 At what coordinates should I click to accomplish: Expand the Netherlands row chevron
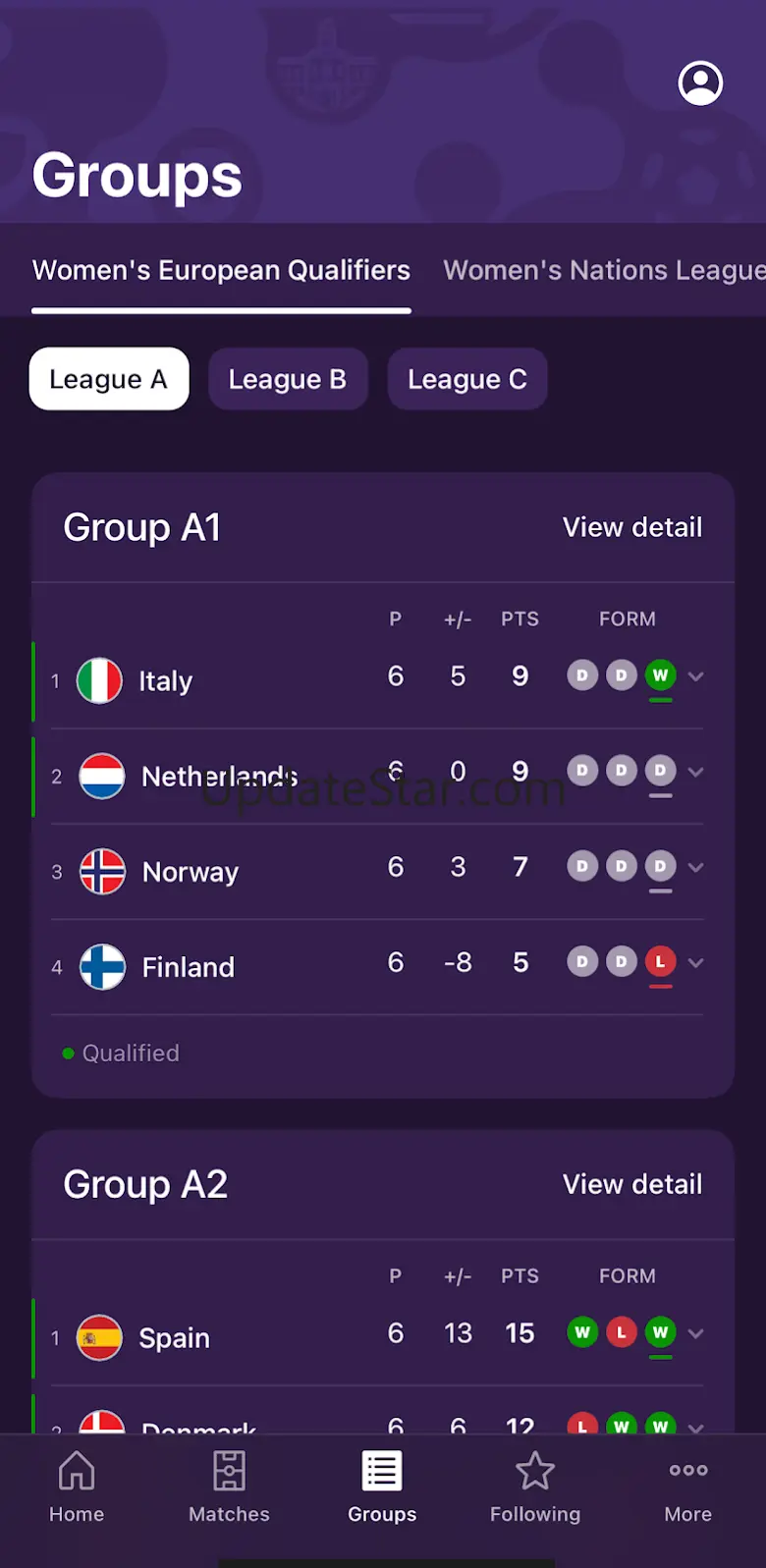(696, 772)
